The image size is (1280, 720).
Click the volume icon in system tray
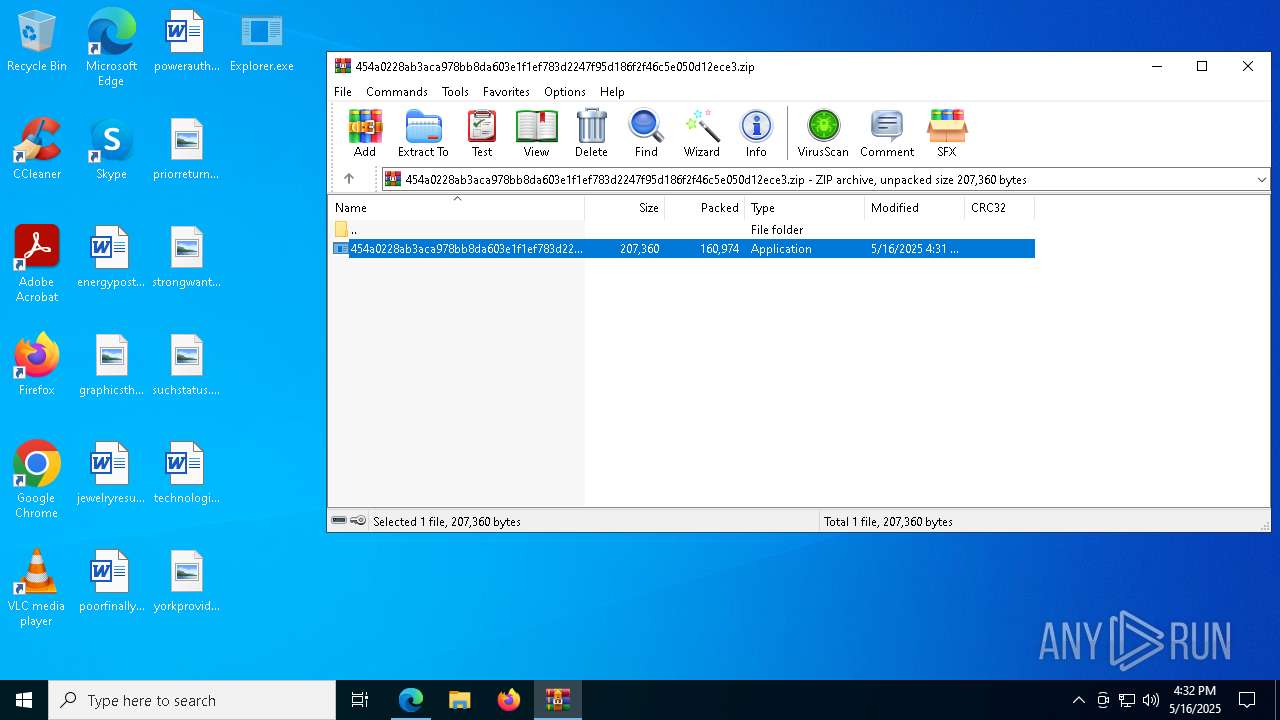tap(1151, 700)
